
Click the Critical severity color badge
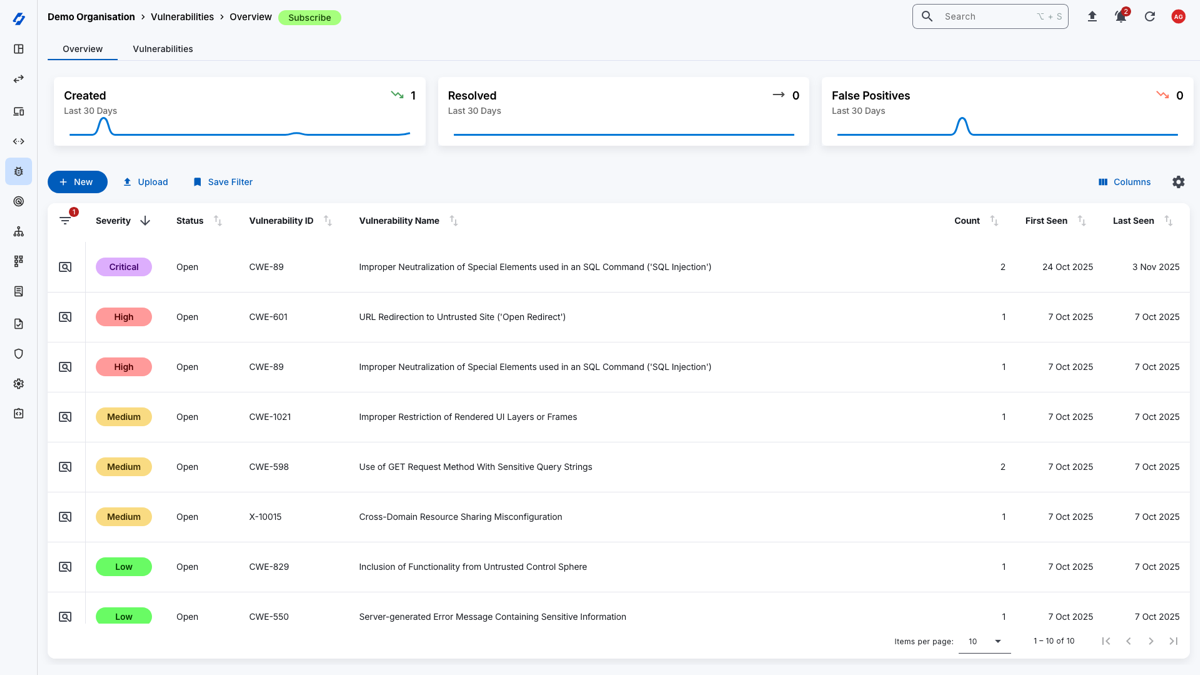point(123,266)
